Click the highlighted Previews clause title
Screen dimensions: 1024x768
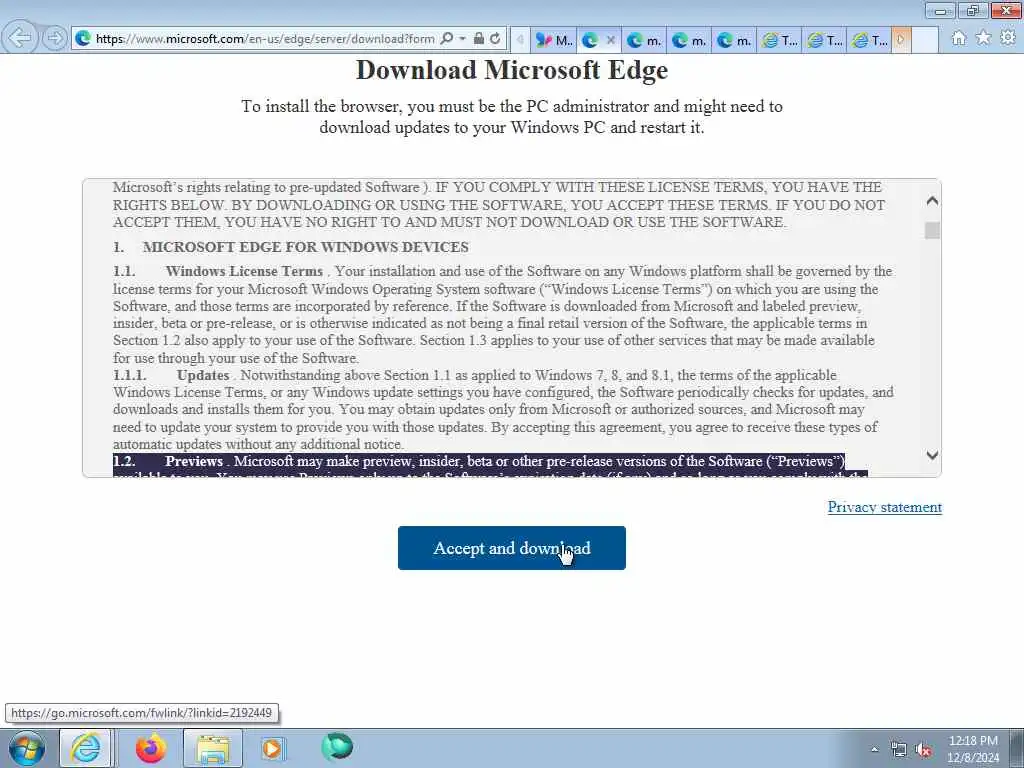pyautogui.click(x=193, y=461)
